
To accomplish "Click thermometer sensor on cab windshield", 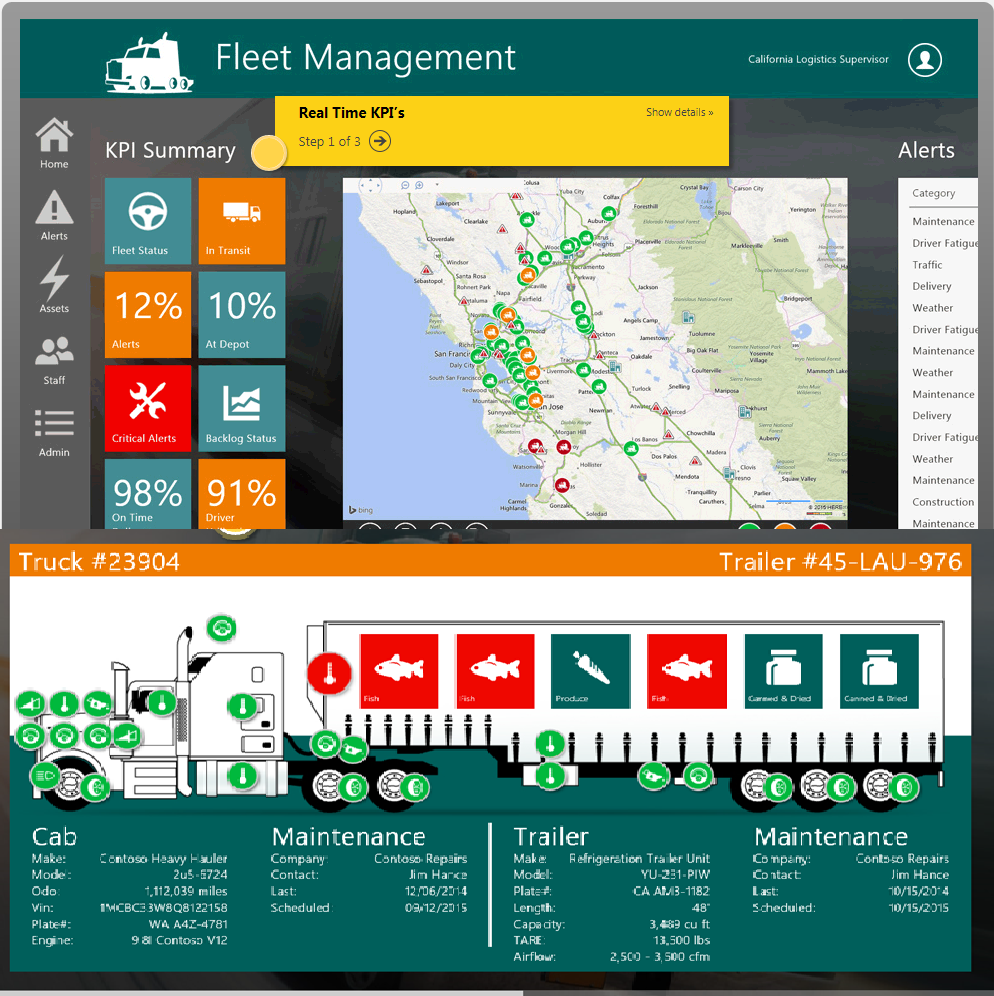I will coord(162,703).
